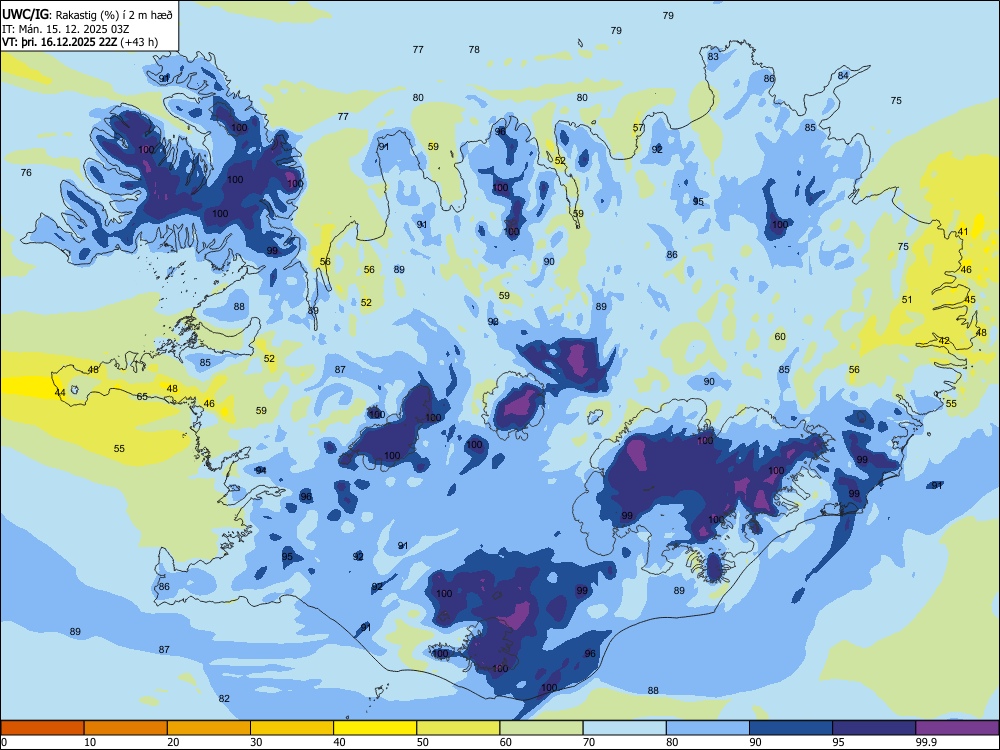Select the medium blue 80–90 legend swatch
Screen dimensions: 1000x750
pyautogui.click(x=708, y=728)
